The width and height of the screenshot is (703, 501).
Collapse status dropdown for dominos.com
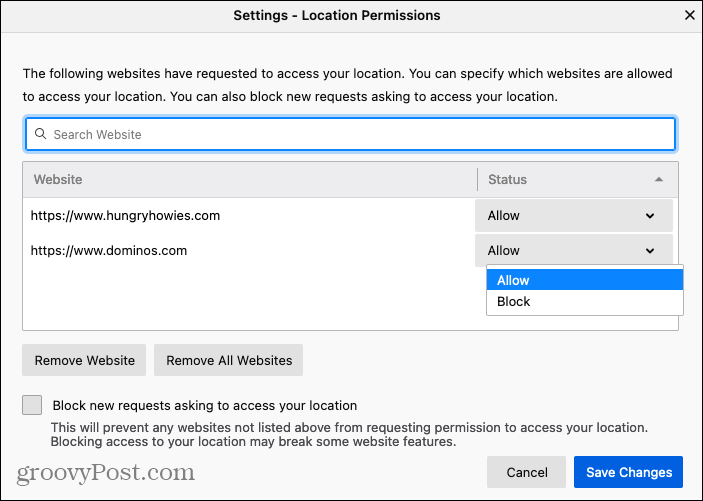573,250
